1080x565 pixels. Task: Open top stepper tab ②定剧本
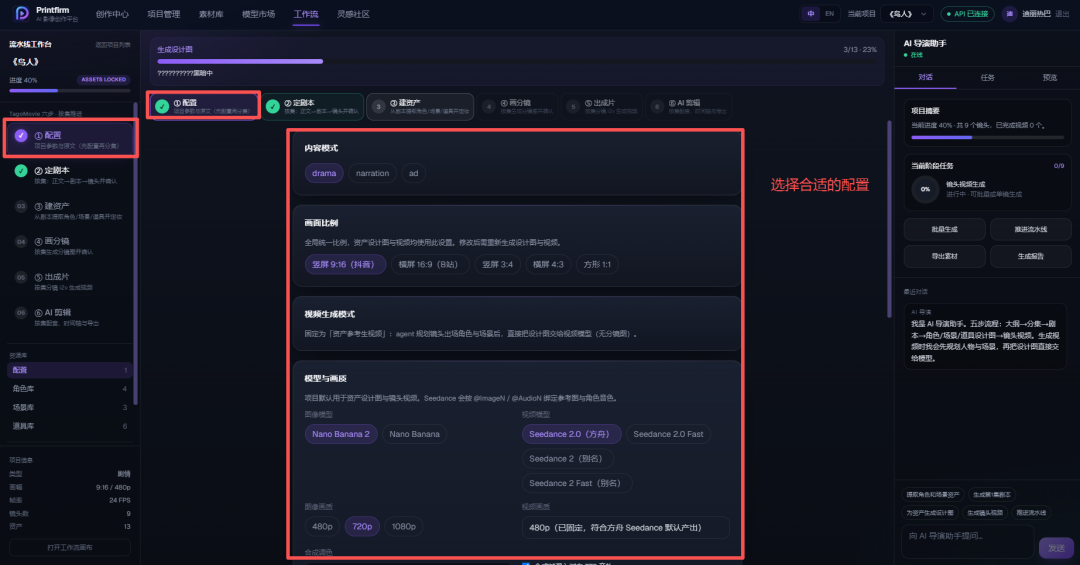(313, 106)
